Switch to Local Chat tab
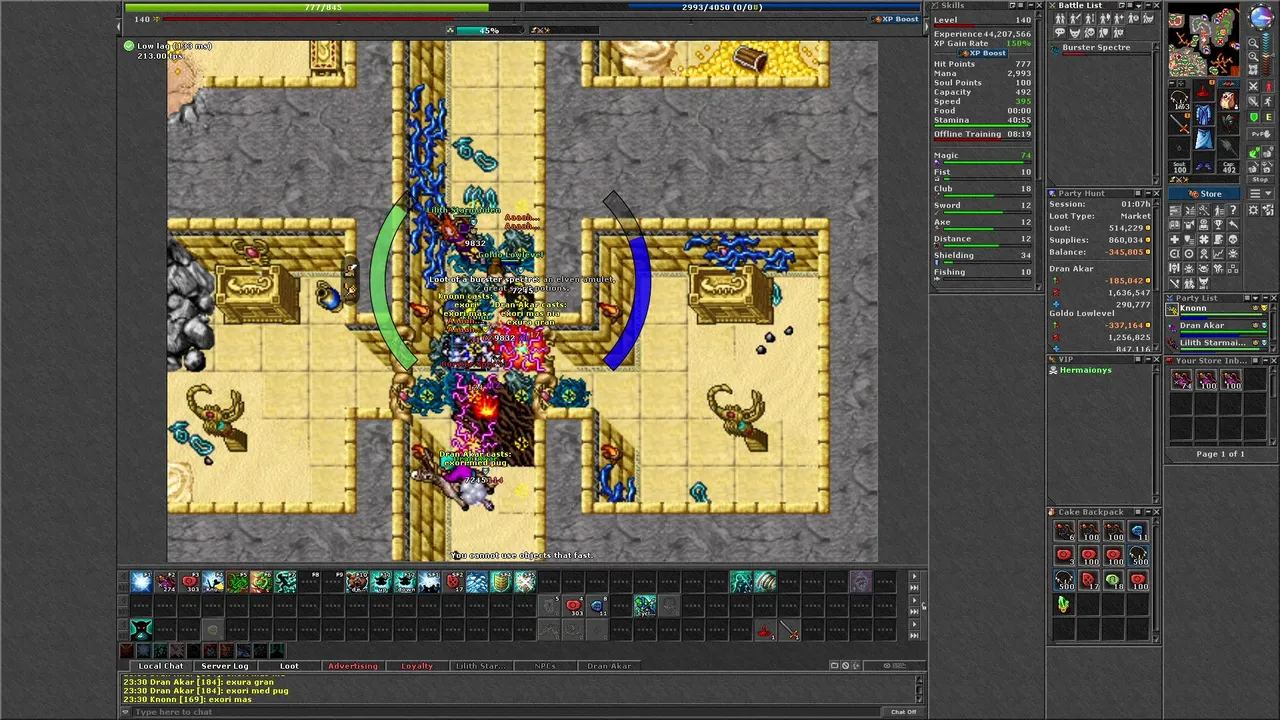This screenshot has width=1280, height=720. point(161,666)
